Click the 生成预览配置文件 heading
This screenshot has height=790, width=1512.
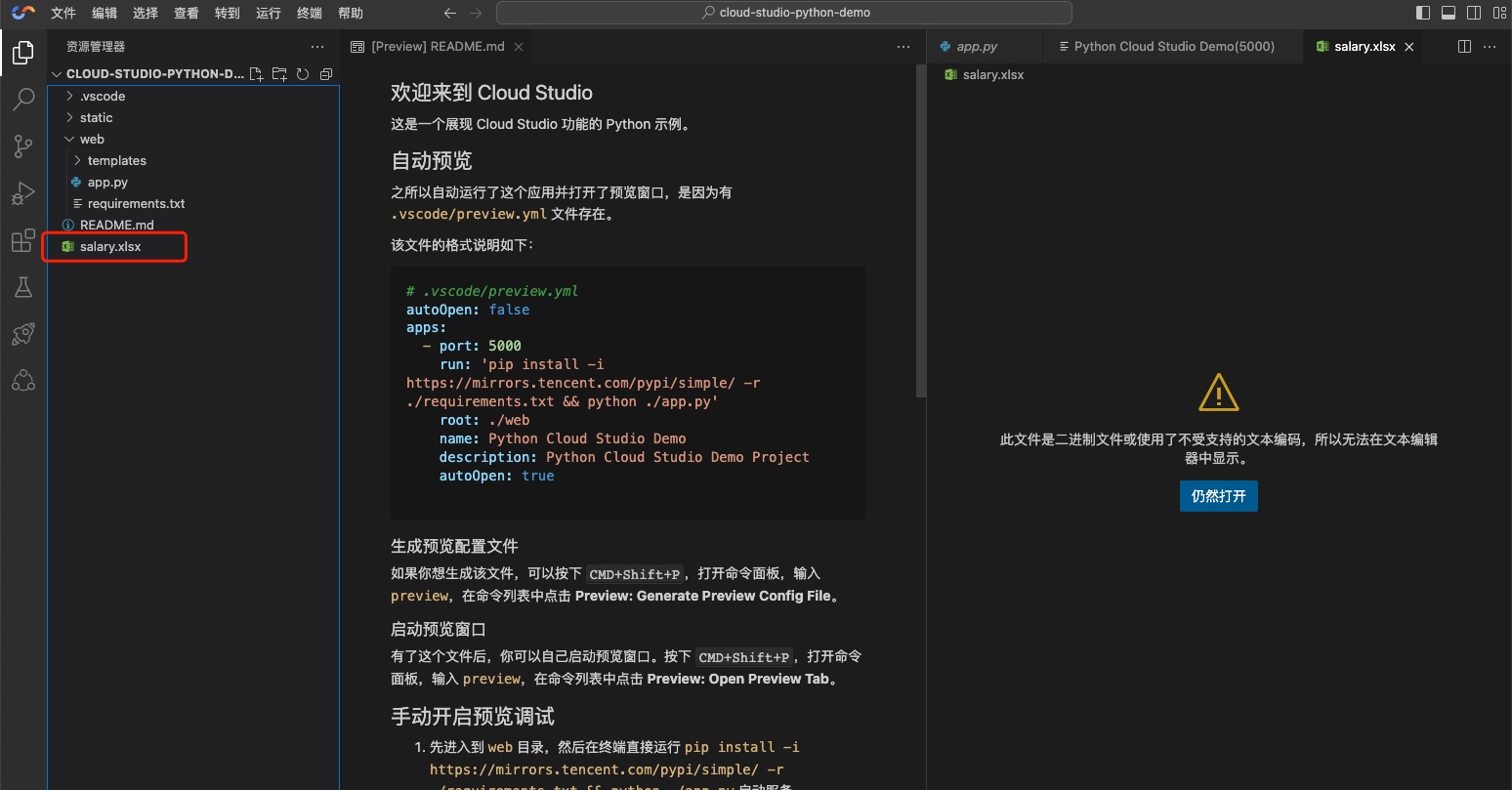[454, 546]
